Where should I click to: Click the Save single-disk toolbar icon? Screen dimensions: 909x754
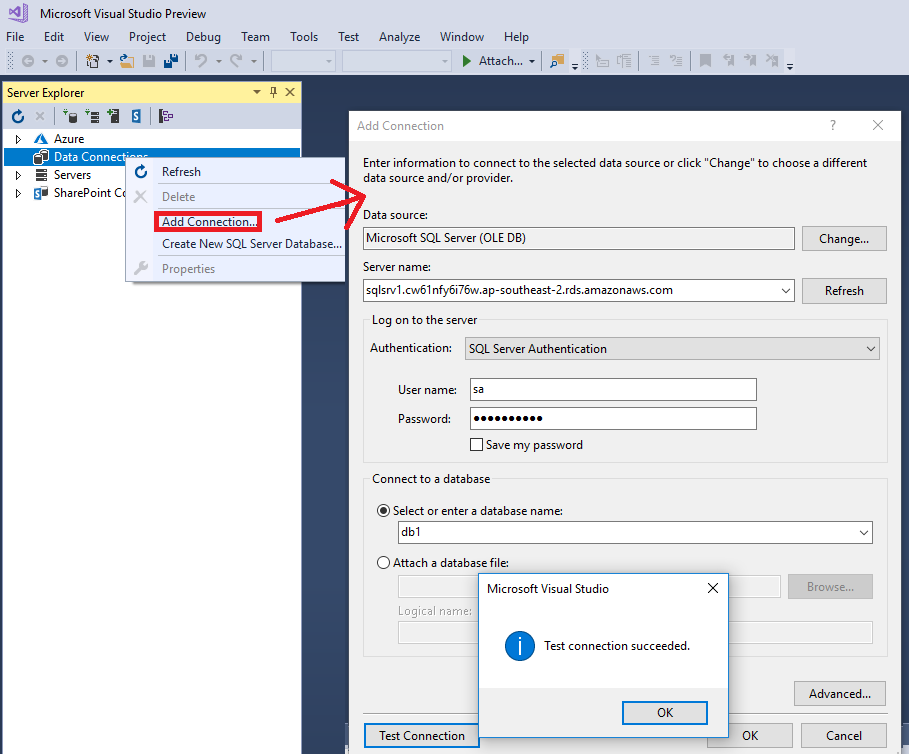point(149,61)
